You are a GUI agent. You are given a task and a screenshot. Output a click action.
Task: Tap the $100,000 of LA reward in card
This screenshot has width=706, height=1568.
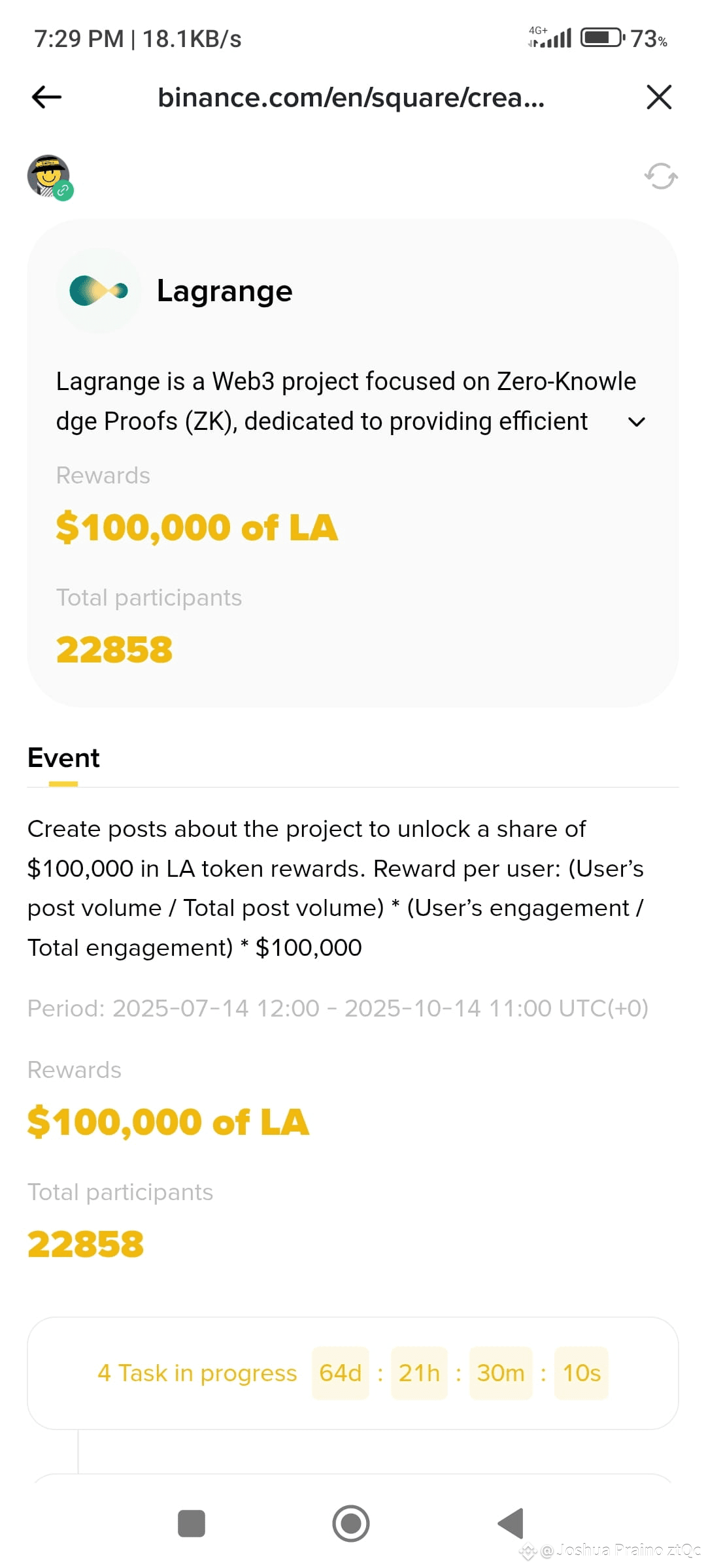click(x=197, y=527)
